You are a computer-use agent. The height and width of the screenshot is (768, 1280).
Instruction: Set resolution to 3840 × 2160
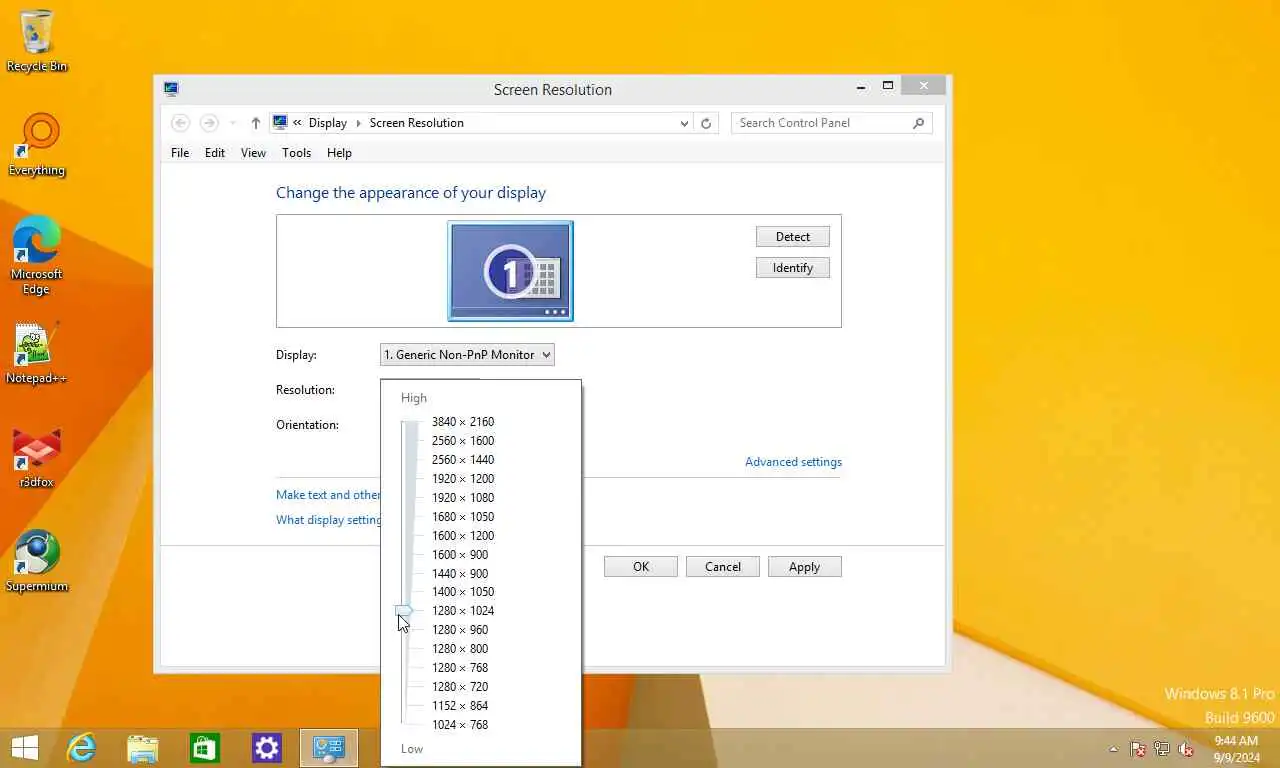coord(463,422)
